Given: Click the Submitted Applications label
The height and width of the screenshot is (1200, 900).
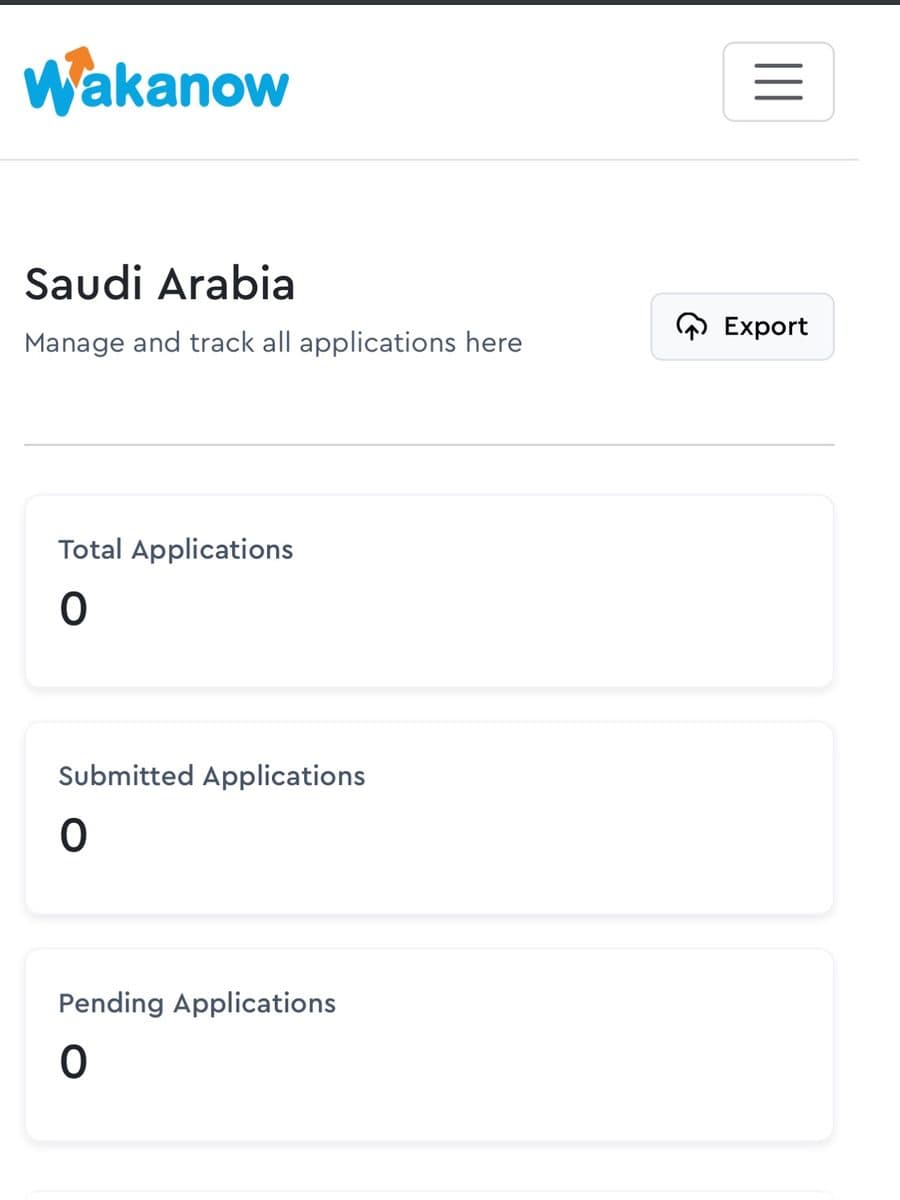Looking at the screenshot, I should click(212, 776).
